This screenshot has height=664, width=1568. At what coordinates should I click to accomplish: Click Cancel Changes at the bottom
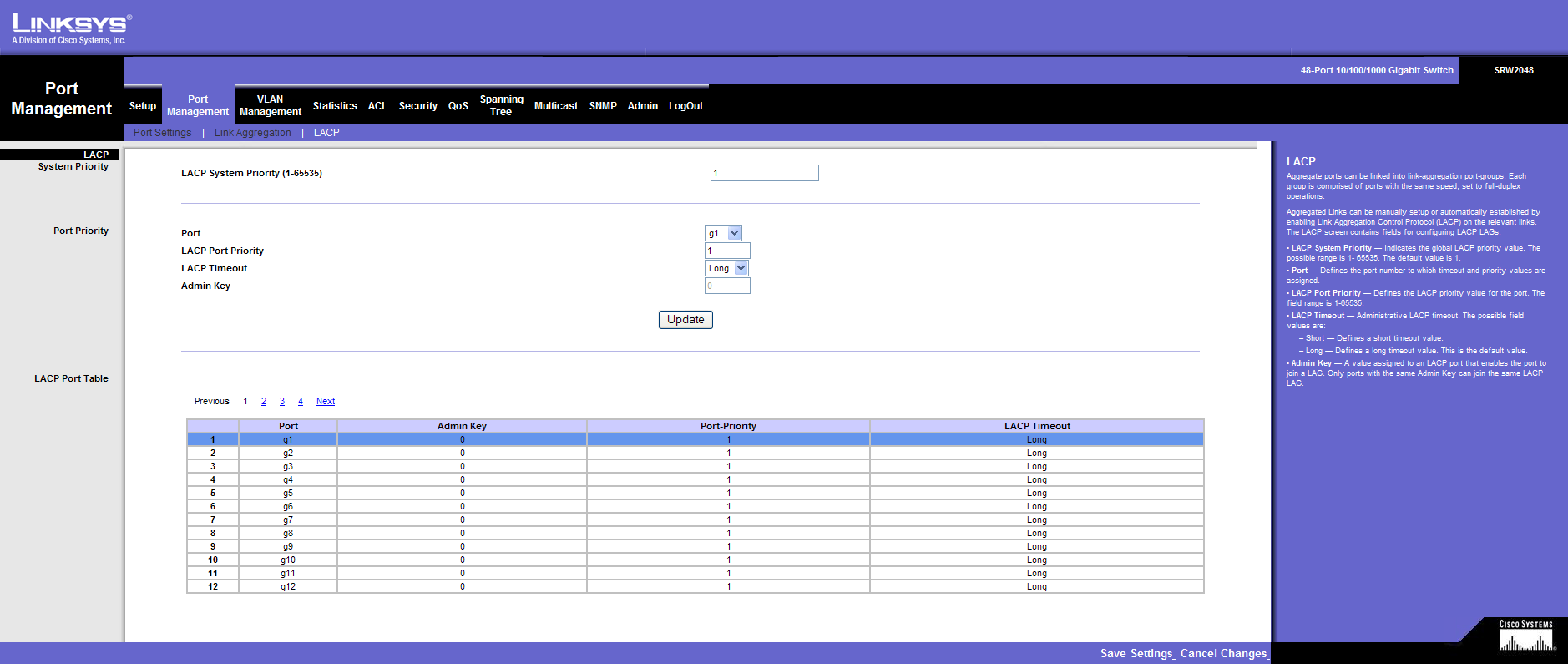pyautogui.click(x=1223, y=653)
